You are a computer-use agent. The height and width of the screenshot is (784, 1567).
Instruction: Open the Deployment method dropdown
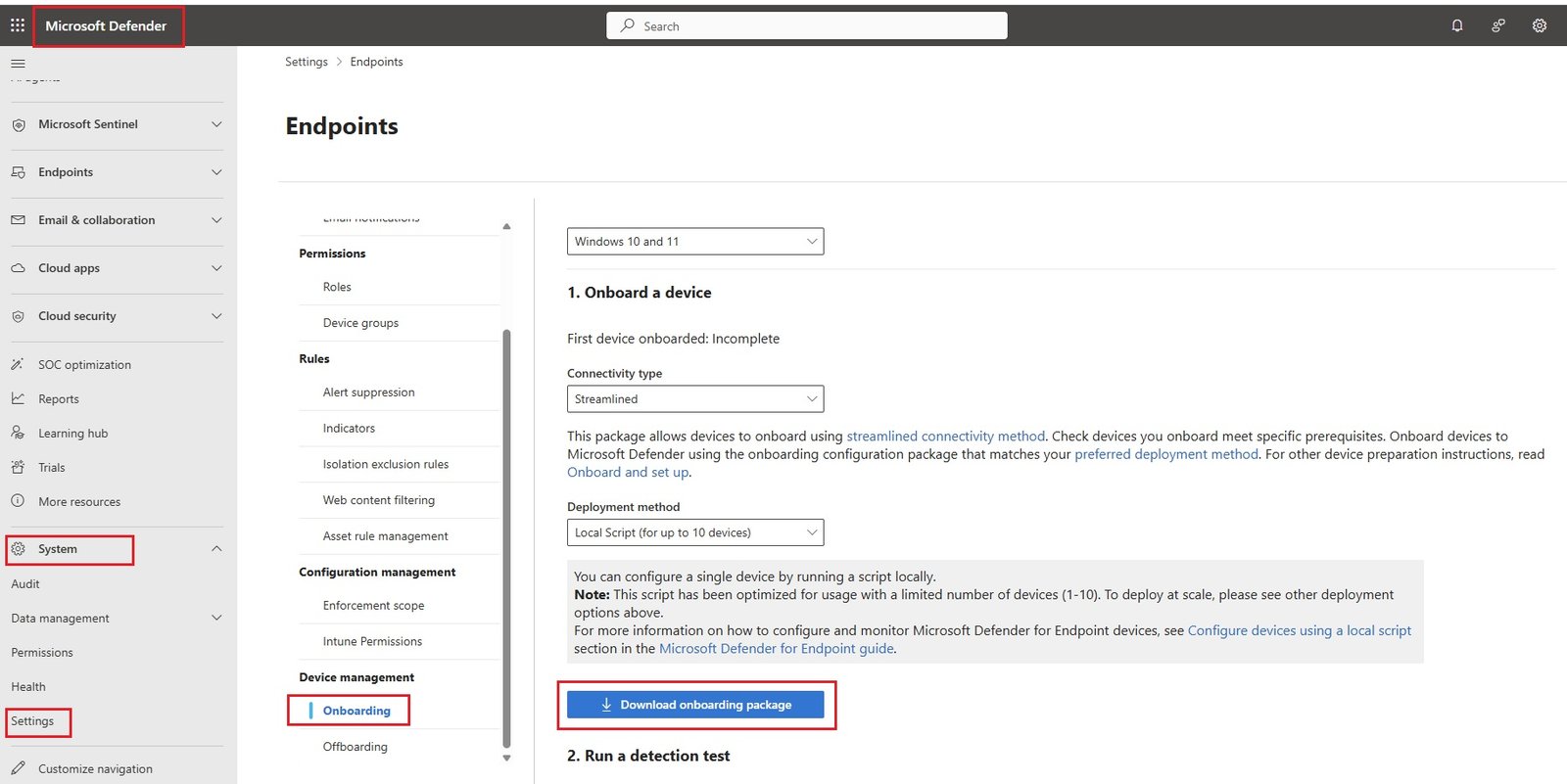point(695,532)
